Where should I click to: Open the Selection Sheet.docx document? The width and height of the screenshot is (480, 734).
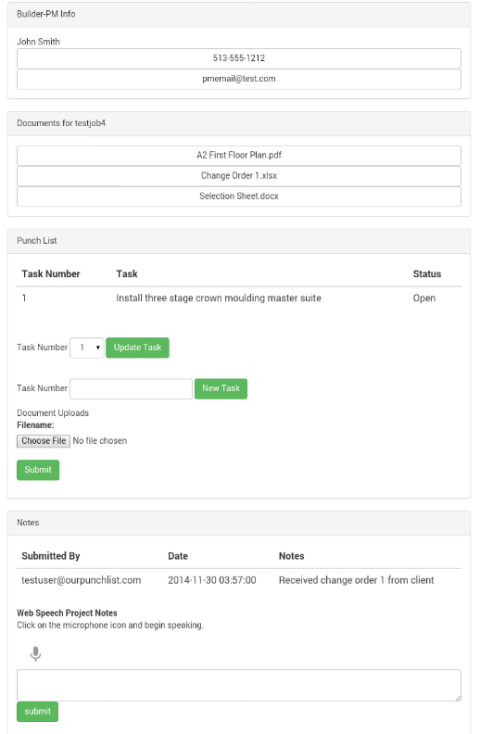(x=239, y=197)
